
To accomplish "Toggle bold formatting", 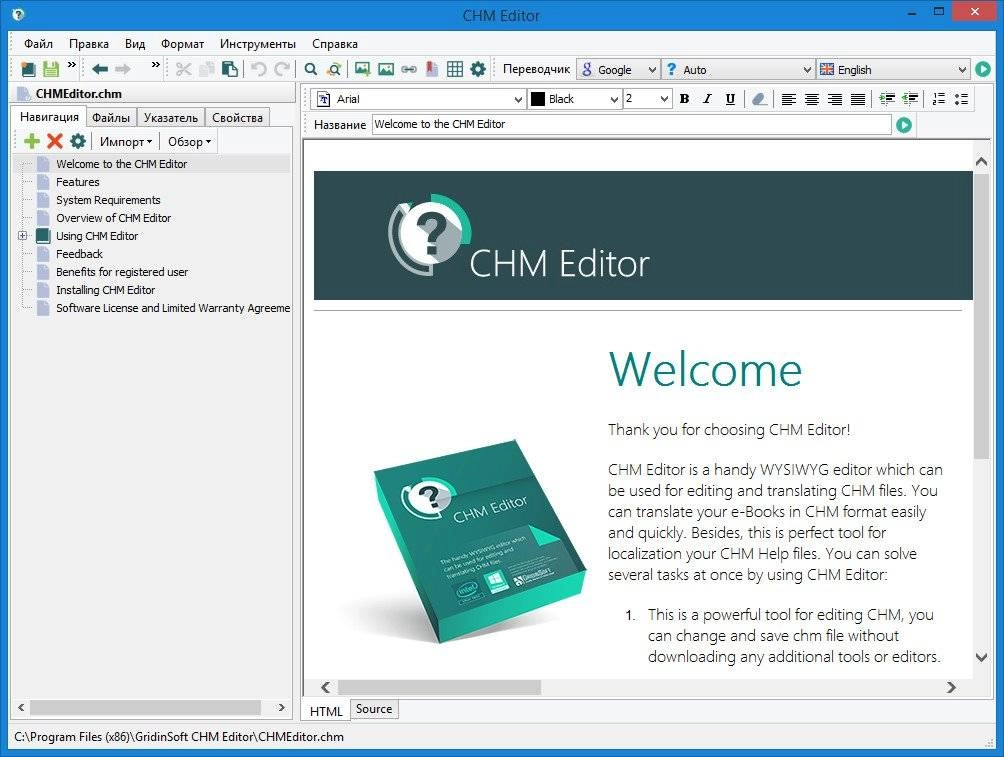I will (x=684, y=99).
